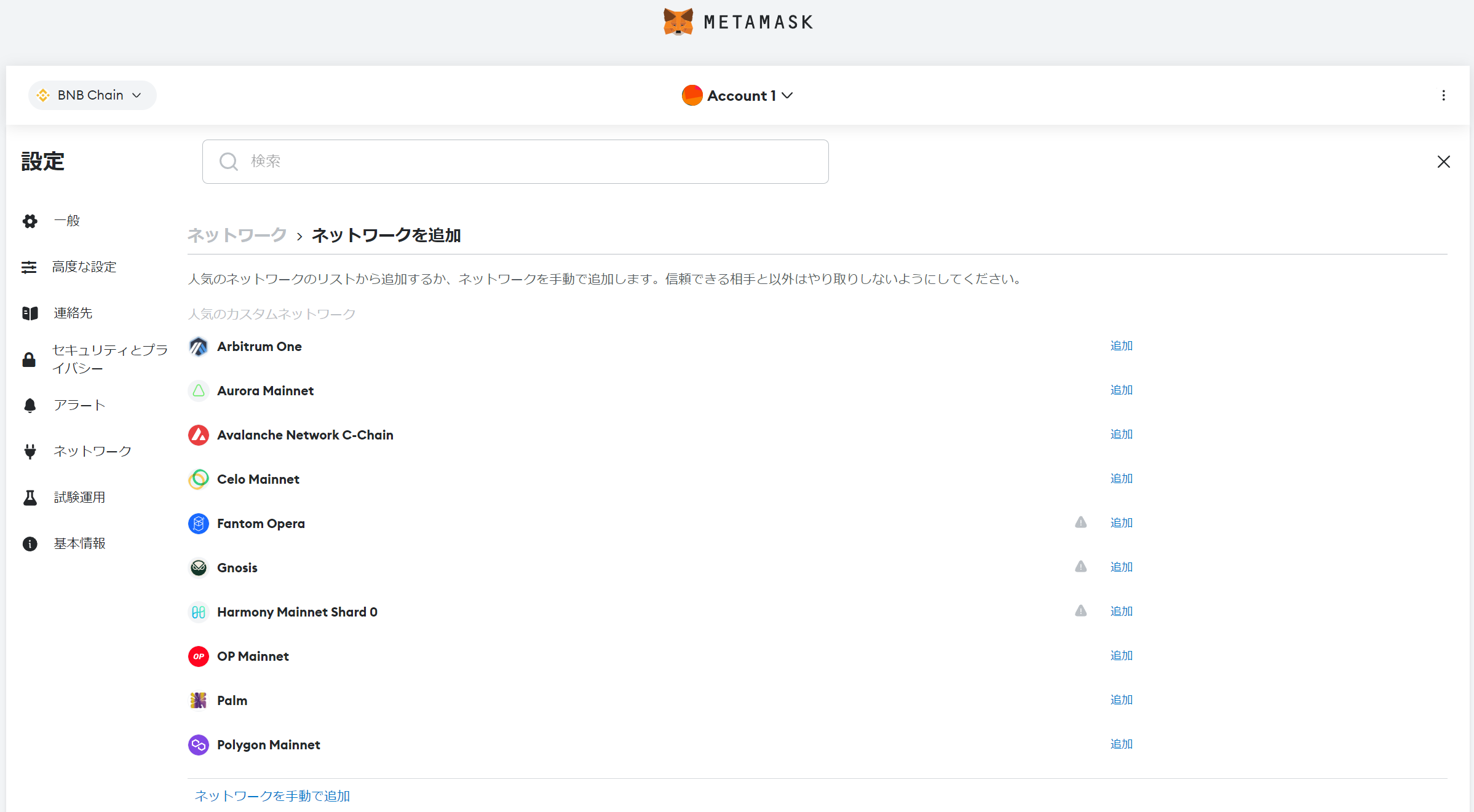Screen dimensions: 1474x812
Task: Open the 試験運用 settings section
Action: point(79,497)
